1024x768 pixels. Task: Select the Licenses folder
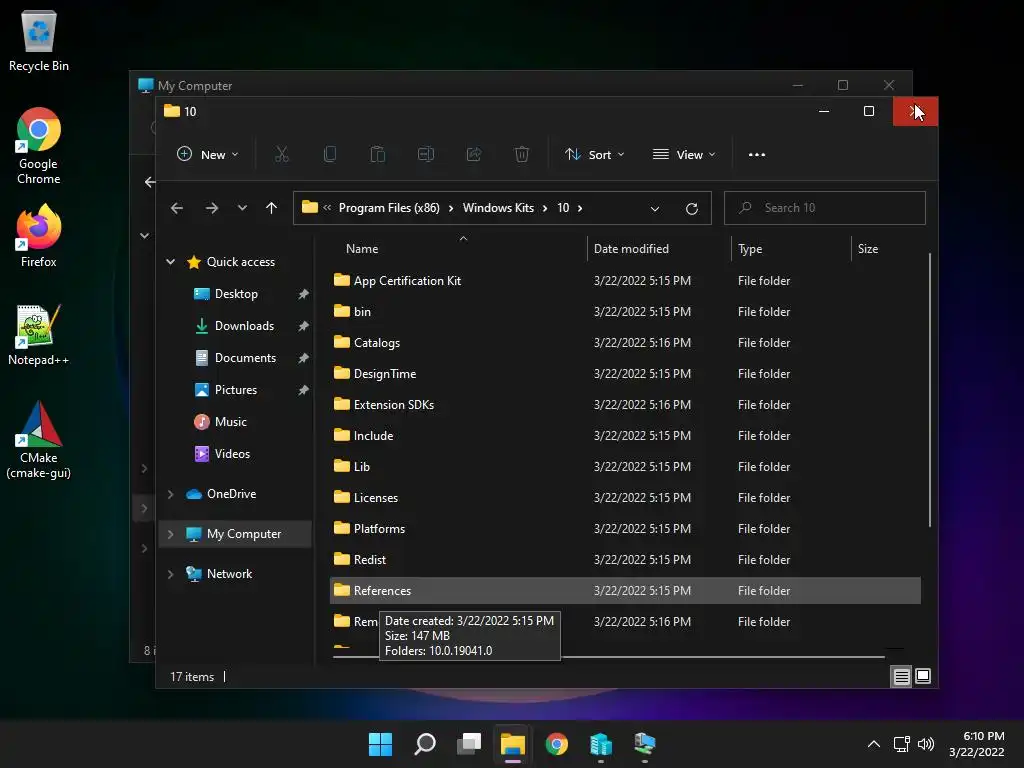[x=625, y=498]
